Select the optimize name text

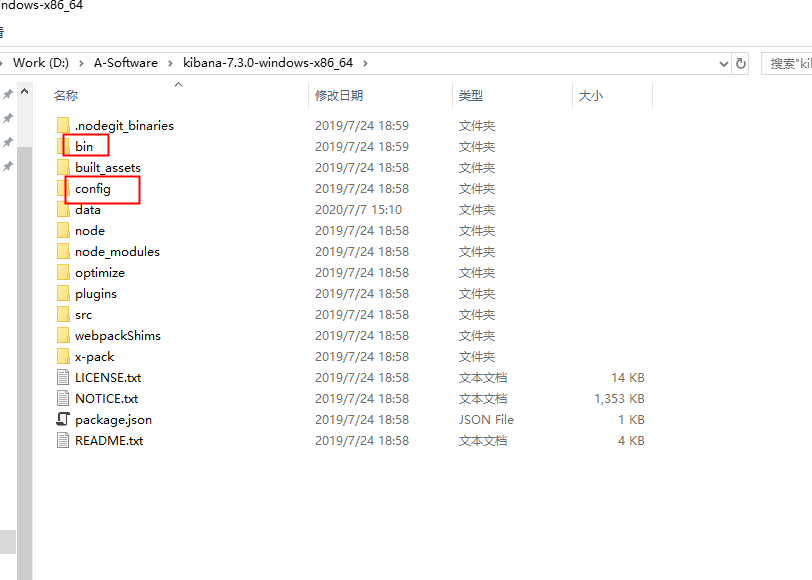pyautogui.click(x=100, y=272)
